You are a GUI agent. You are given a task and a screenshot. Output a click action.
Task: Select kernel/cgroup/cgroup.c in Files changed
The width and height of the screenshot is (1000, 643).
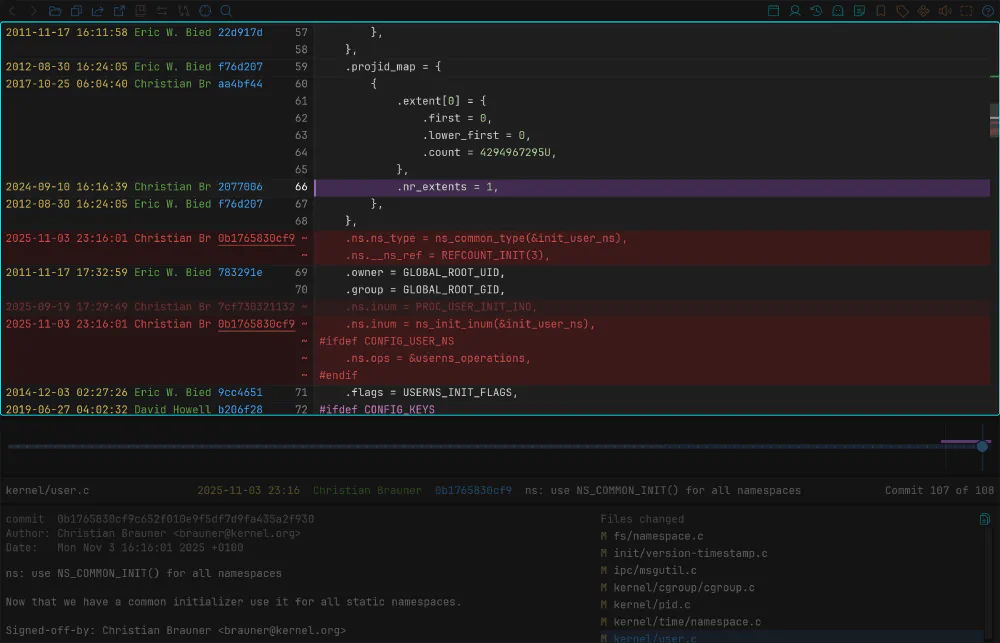684,588
